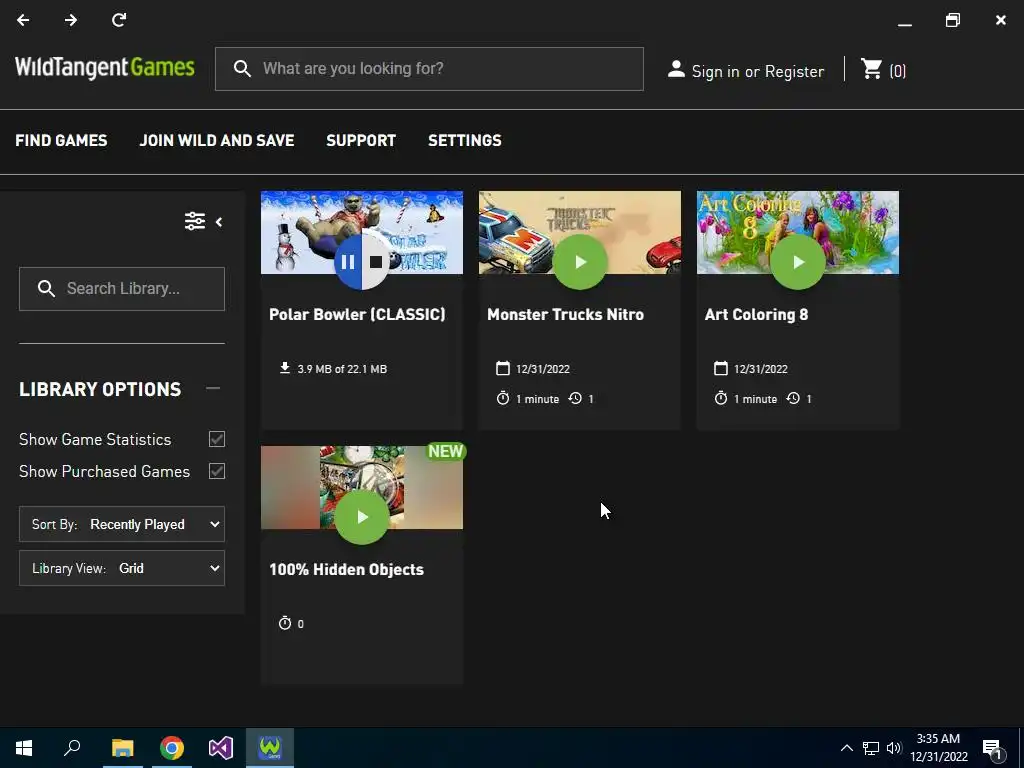
Task: Click the LIBRARY OPTIONS heading
Action: pyautogui.click(x=100, y=389)
